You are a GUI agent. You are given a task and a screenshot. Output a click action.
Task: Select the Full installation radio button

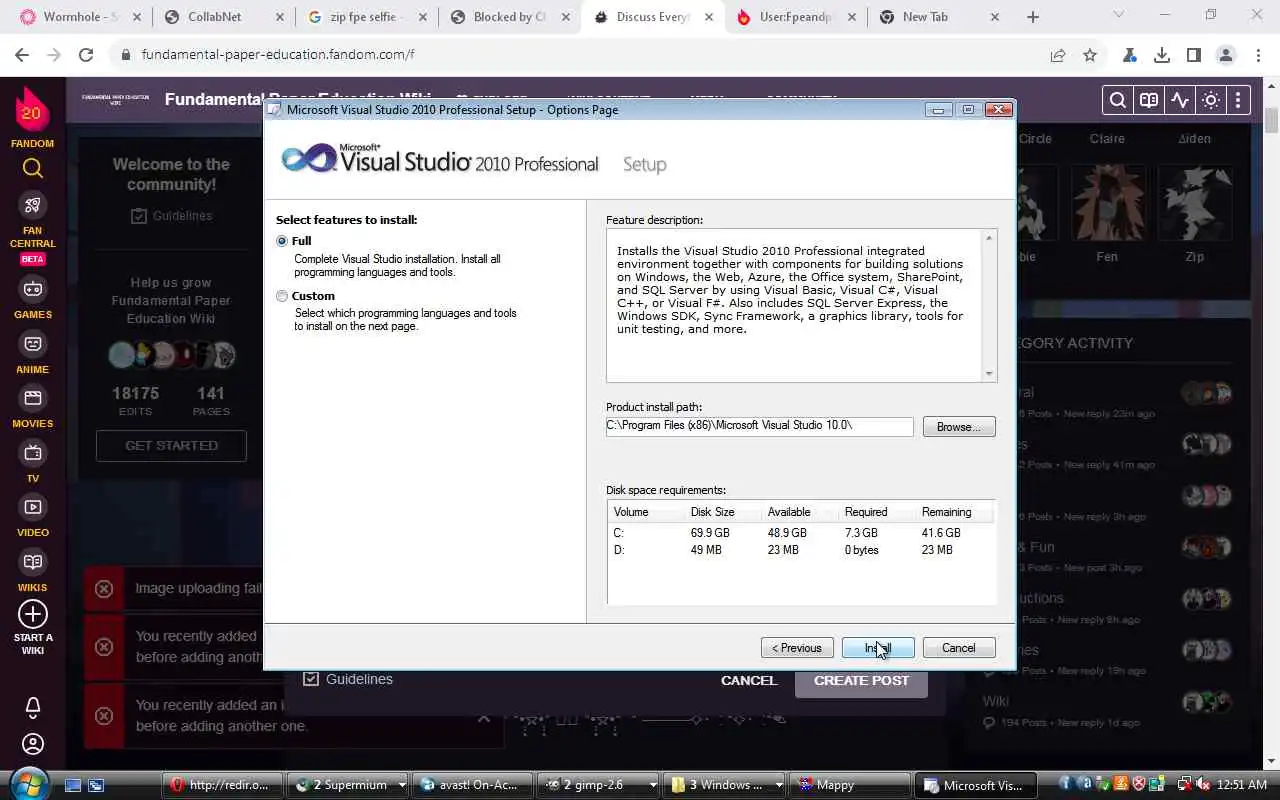point(282,241)
